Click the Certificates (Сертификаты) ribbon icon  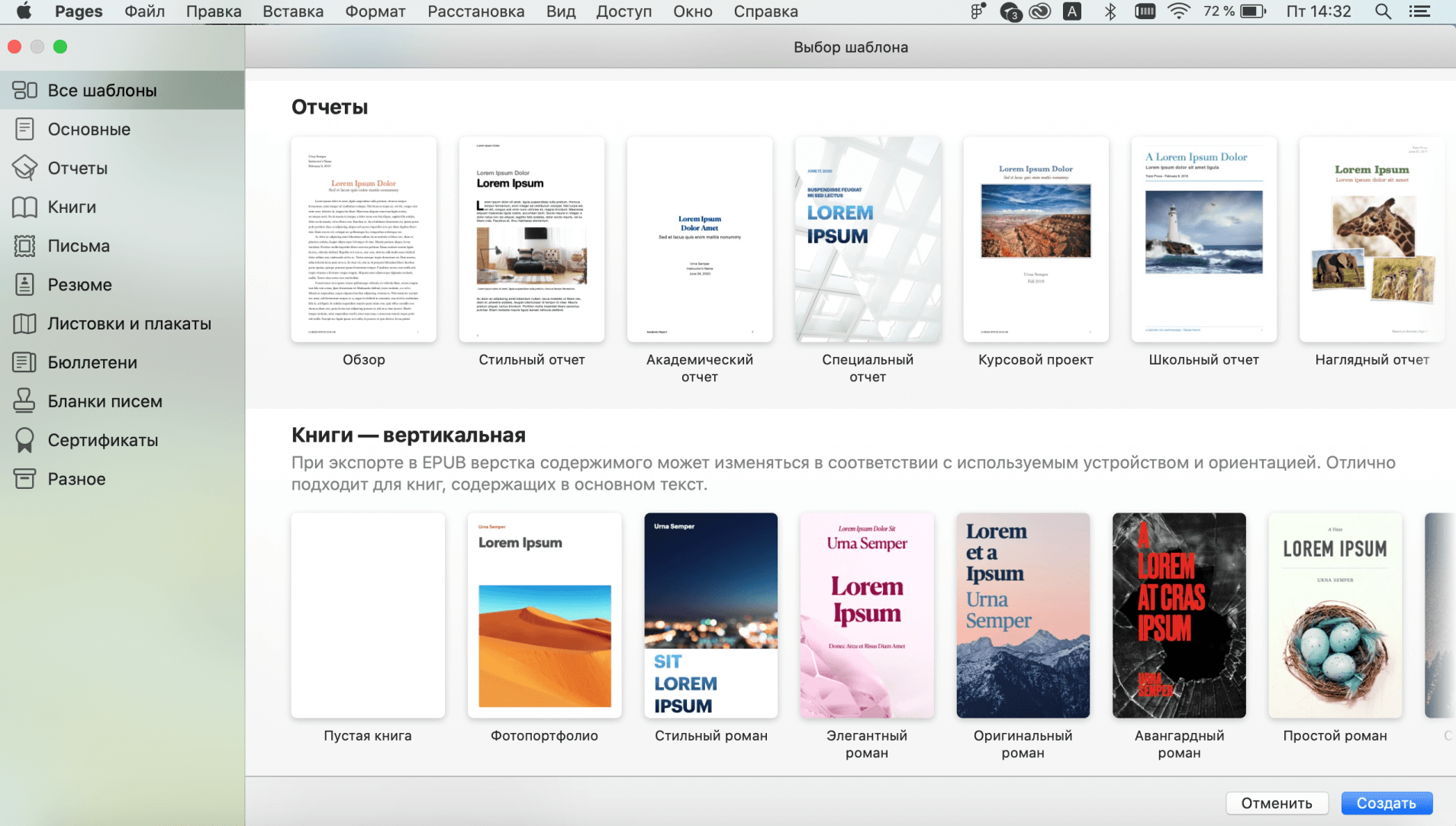(x=24, y=440)
